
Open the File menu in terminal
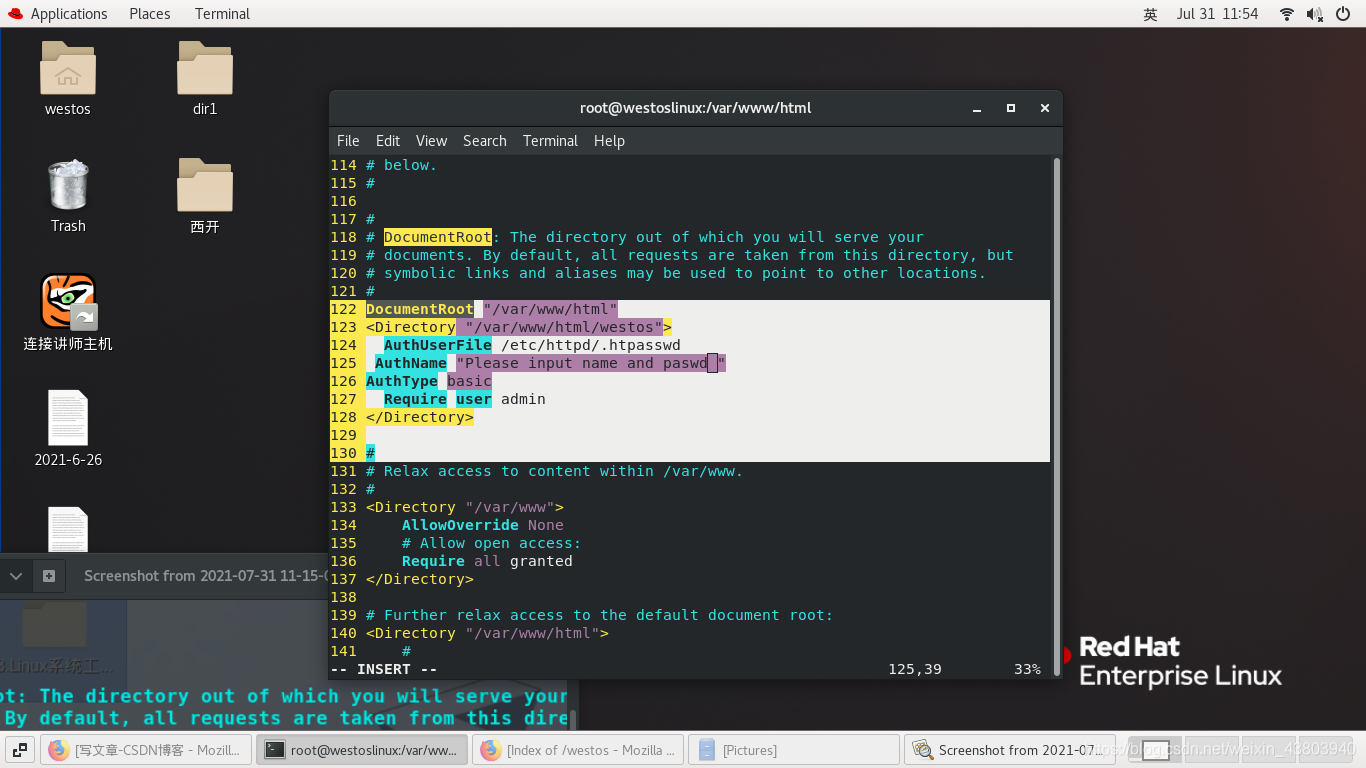pyautogui.click(x=348, y=141)
